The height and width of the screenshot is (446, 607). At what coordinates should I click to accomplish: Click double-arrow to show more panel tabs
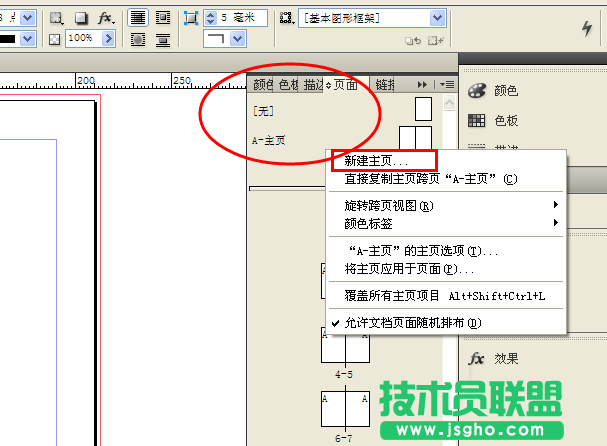tap(422, 84)
